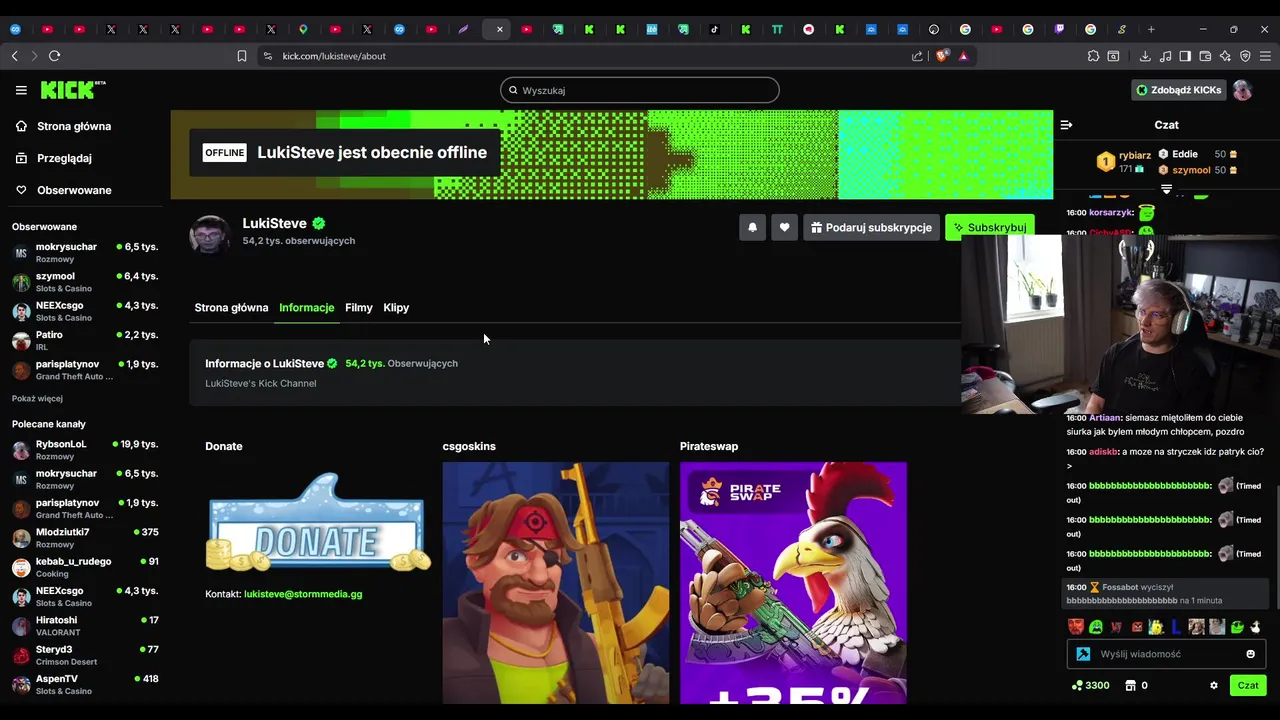Expand the gift leaderboard using the down arrow
This screenshot has height=720, width=1280.
point(1166,189)
